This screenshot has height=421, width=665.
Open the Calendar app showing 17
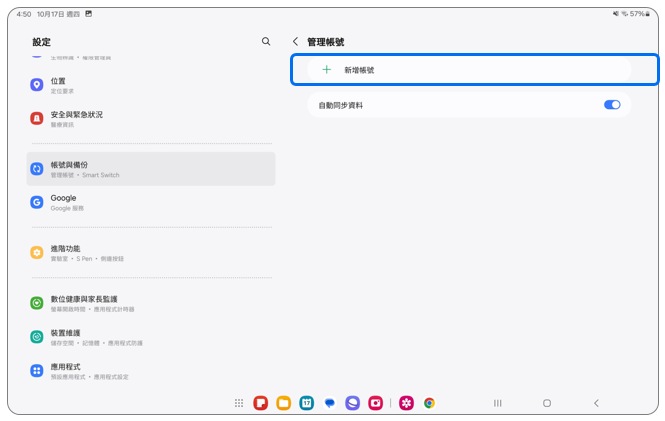[x=307, y=403]
